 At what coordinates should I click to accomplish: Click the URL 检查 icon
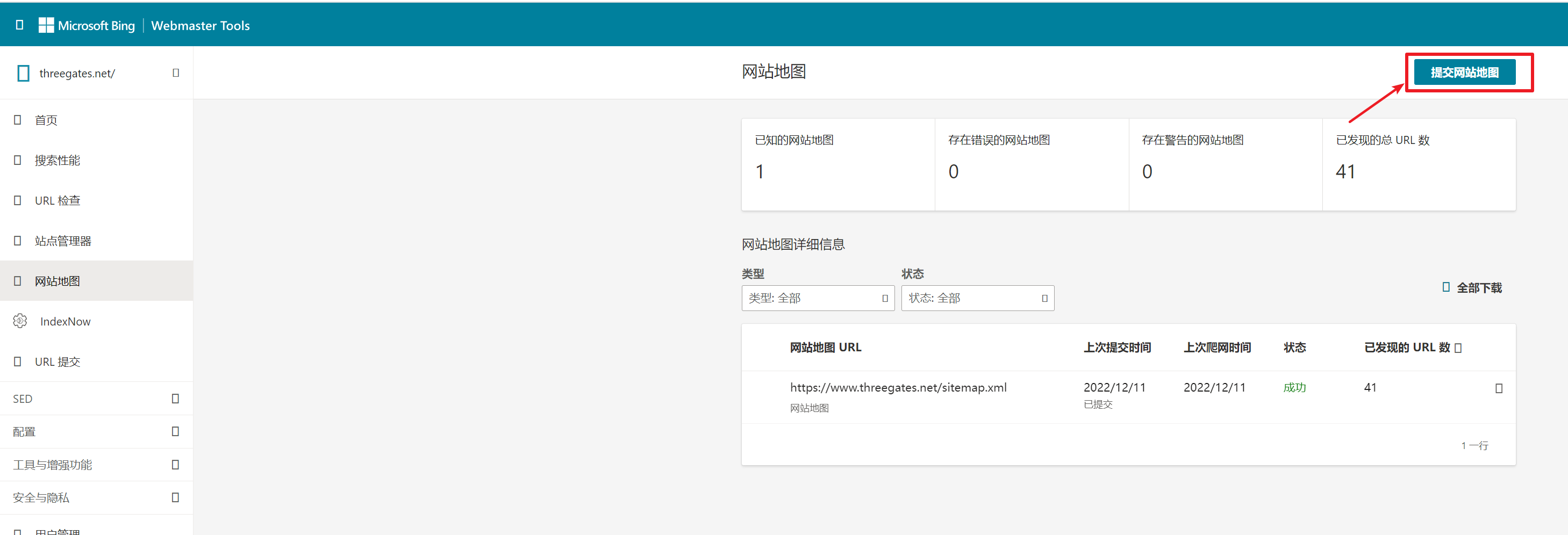click(18, 200)
